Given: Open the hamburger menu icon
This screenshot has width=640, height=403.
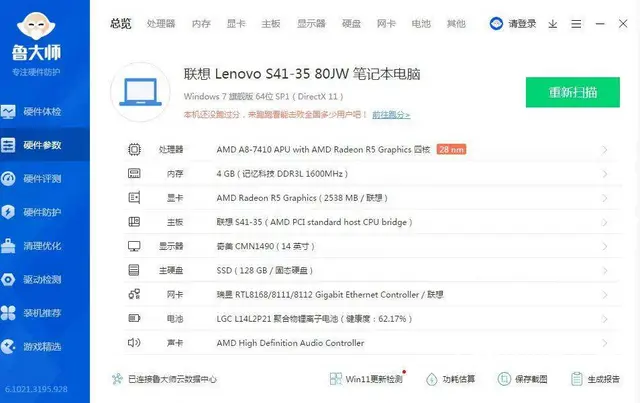Looking at the screenshot, I should coord(576,24).
